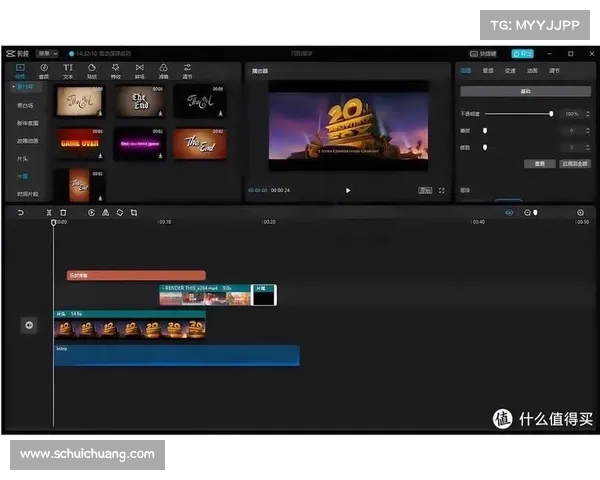This screenshot has width=600, height=480.
Task: Select the 20th Century Fox intro clip on timeline
Action: (x=130, y=325)
